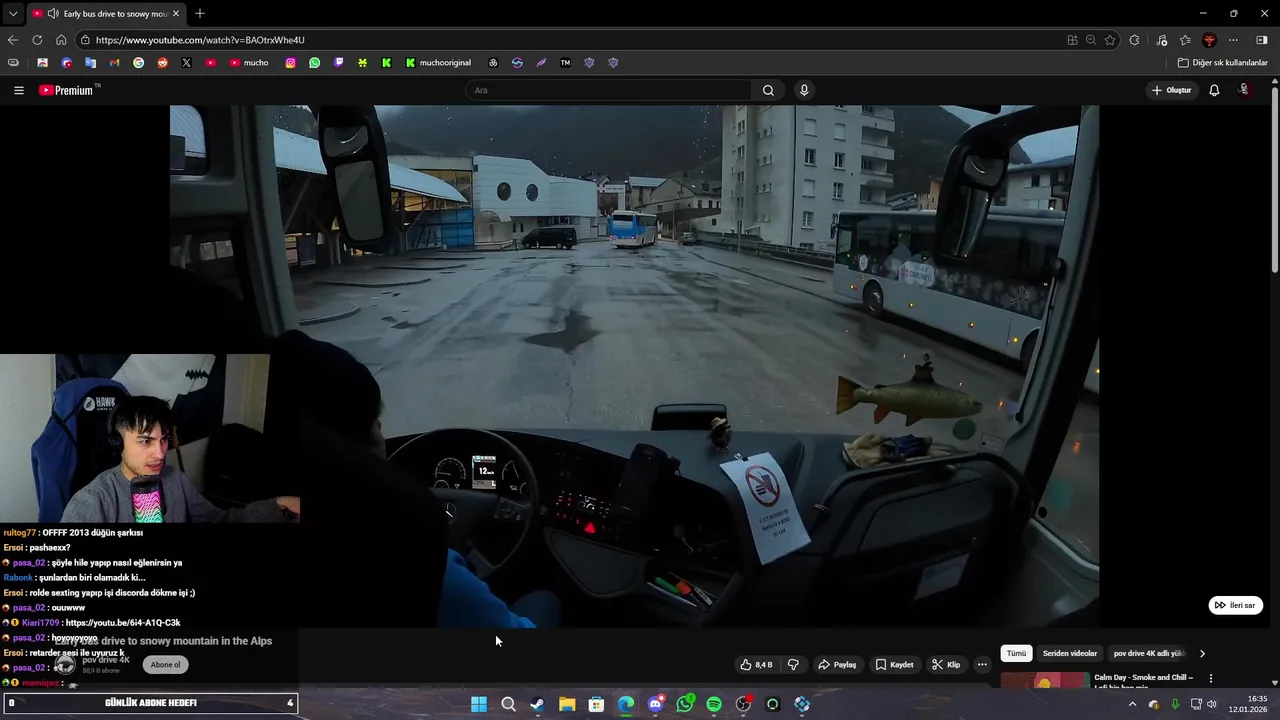Screen dimensions: 1280x720
Task: Show hidden system tray icons
Action: coord(1132,704)
